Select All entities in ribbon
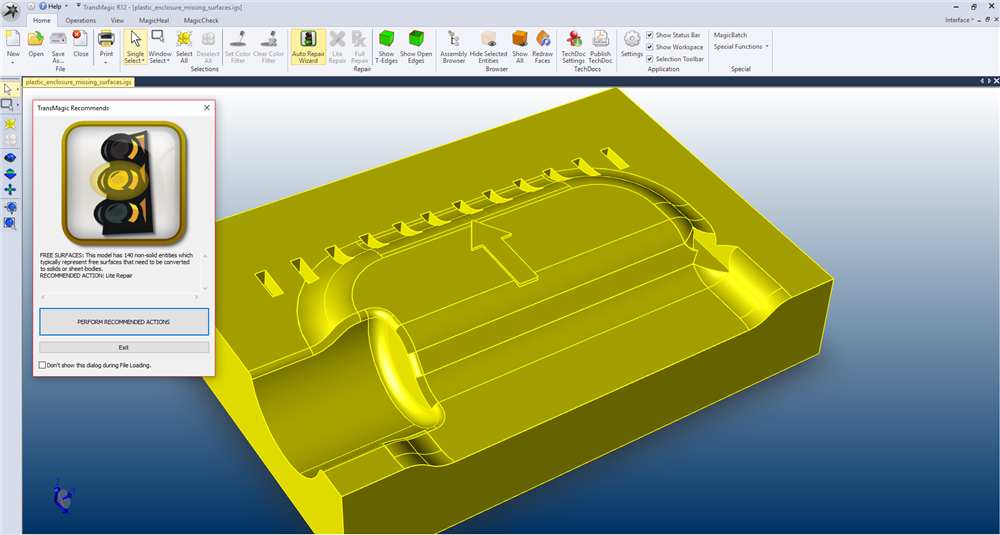The image size is (1000, 535). [184, 46]
